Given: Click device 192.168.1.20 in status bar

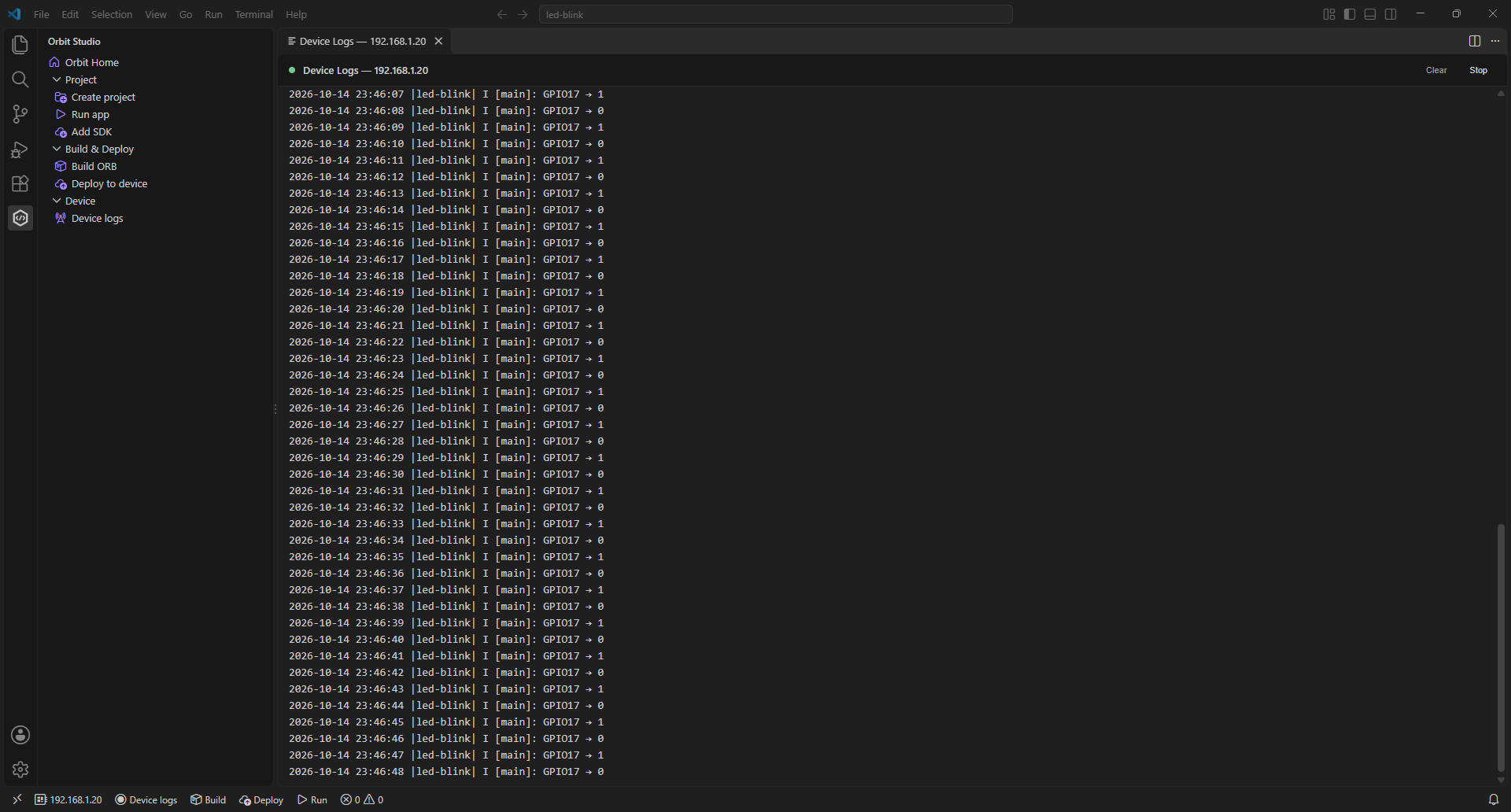Looking at the screenshot, I should tap(68, 799).
